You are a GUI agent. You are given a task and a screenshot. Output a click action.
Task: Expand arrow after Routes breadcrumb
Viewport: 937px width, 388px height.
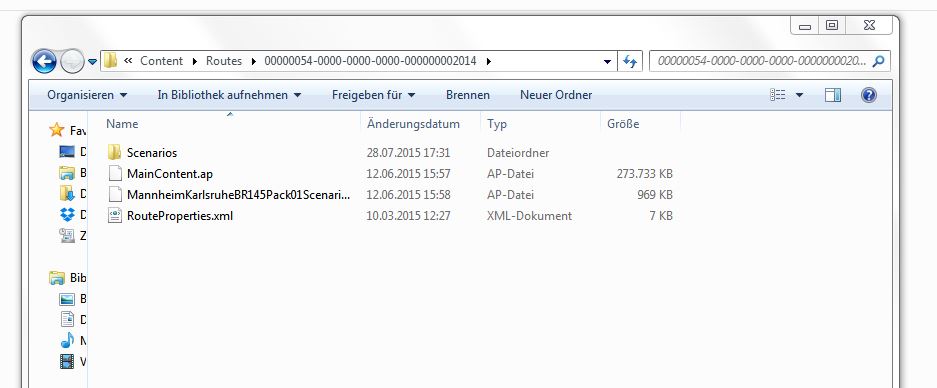pos(253,61)
